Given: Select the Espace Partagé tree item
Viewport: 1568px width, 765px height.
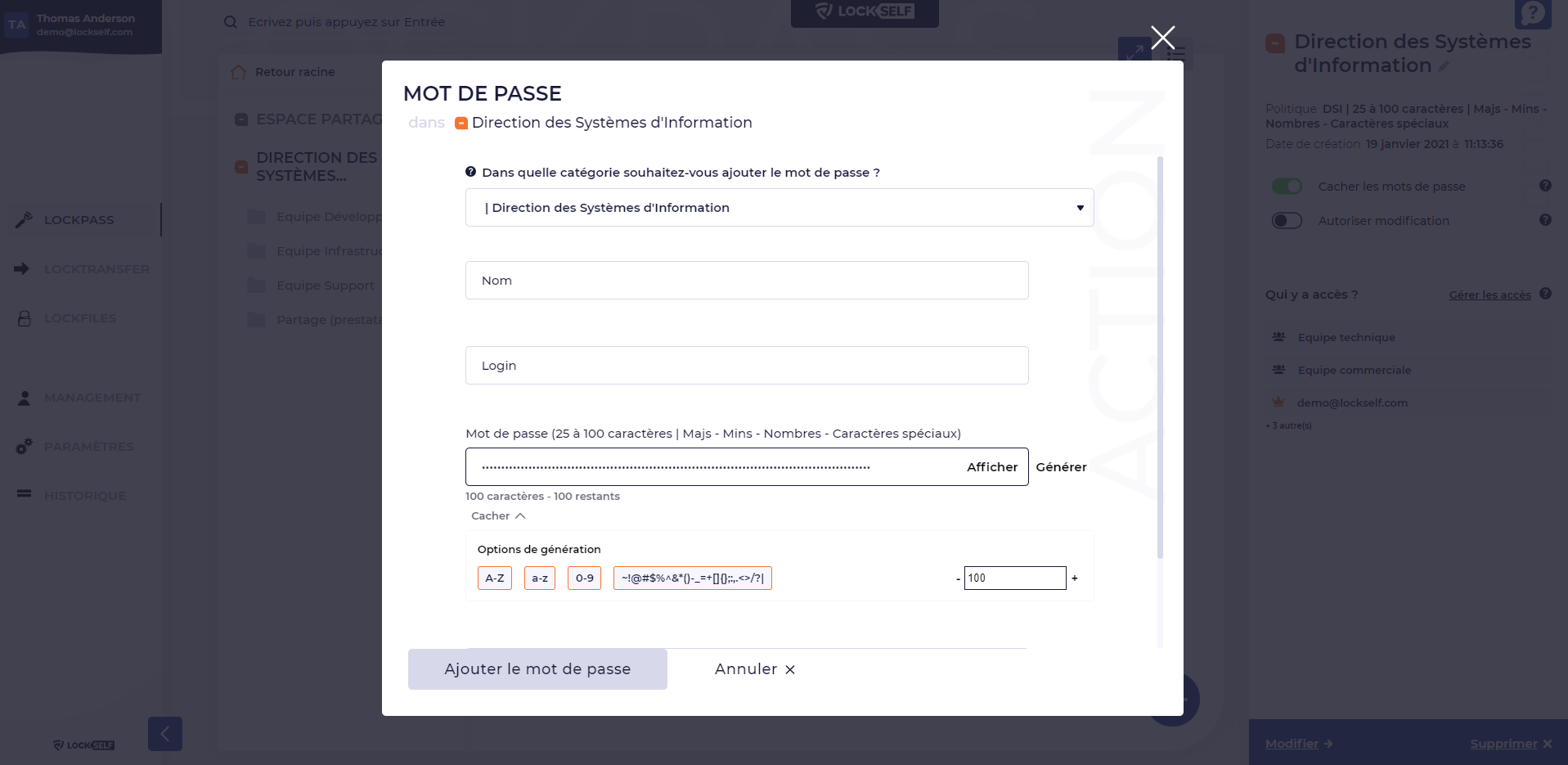Looking at the screenshot, I should [x=308, y=119].
